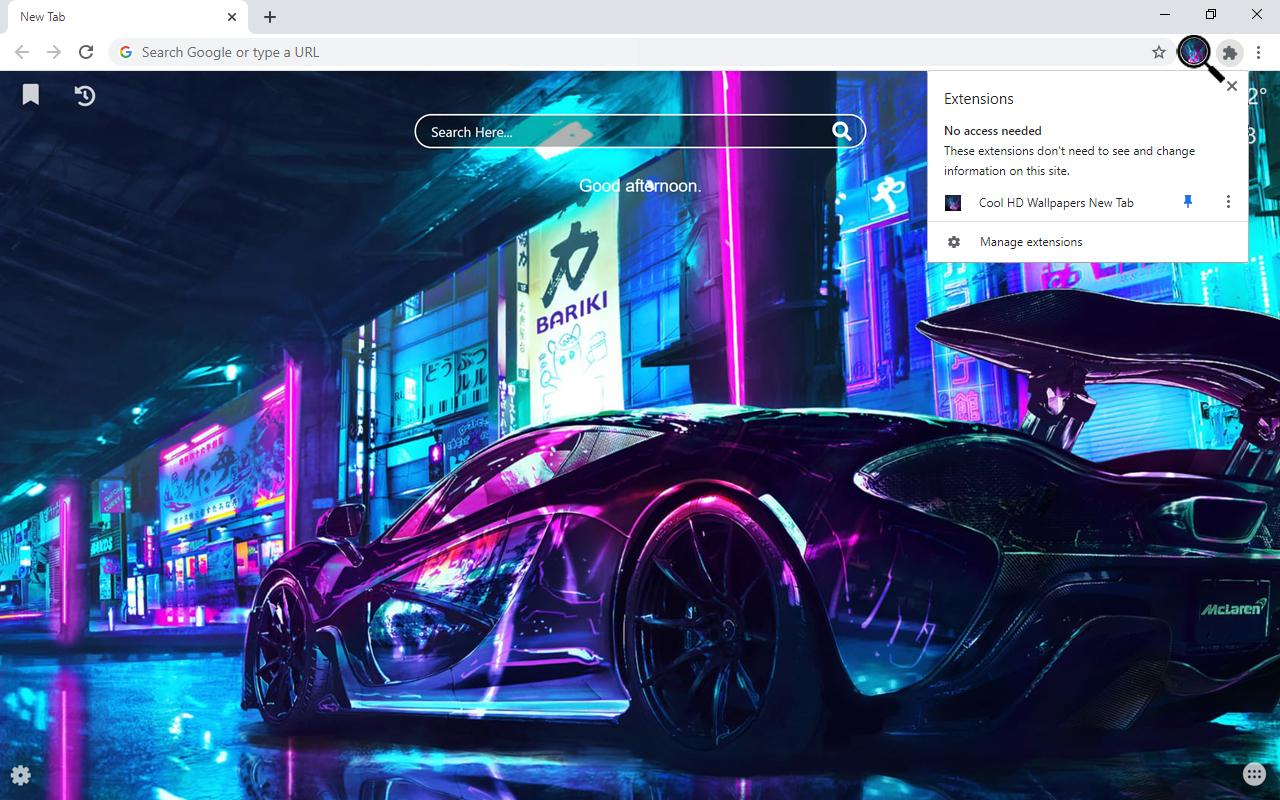Viewport: 1280px width, 800px height.
Task: Minimize the Chrome window
Action: (1165, 15)
